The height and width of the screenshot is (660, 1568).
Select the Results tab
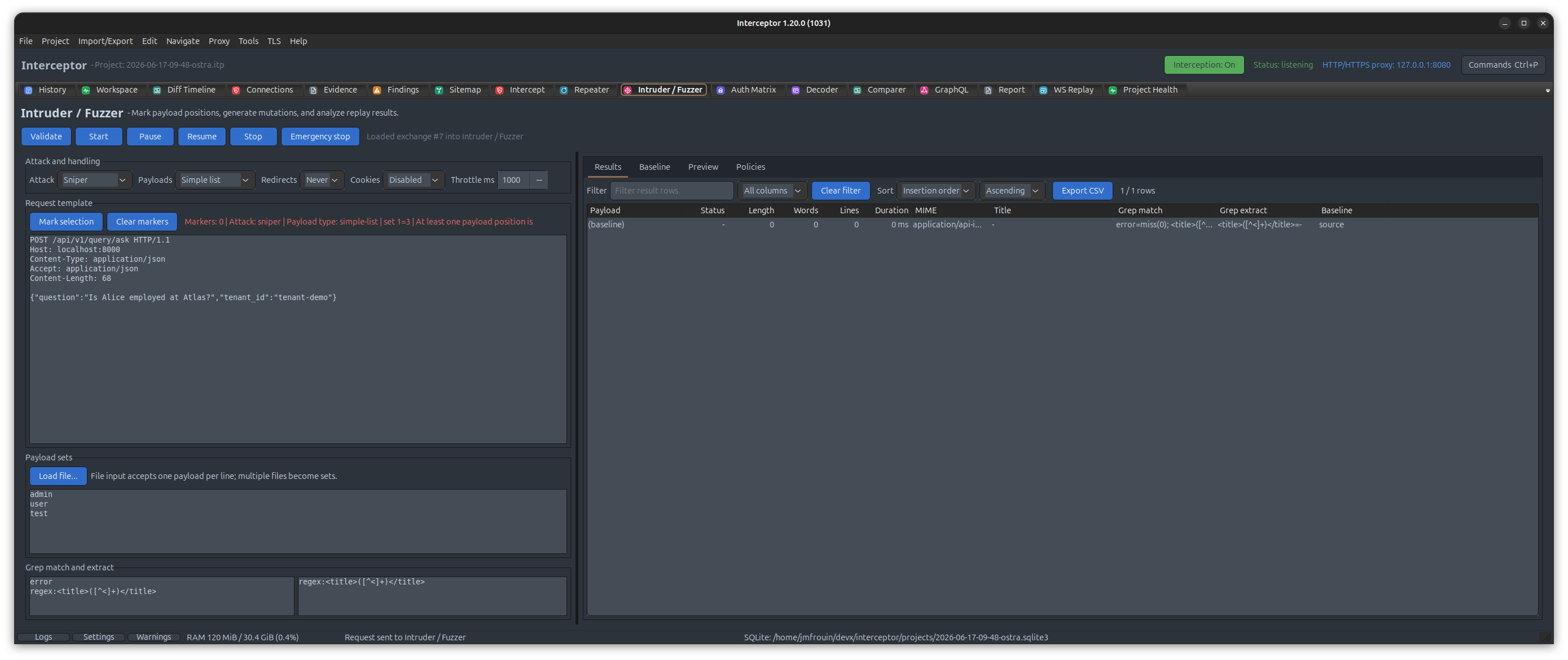coord(608,166)
